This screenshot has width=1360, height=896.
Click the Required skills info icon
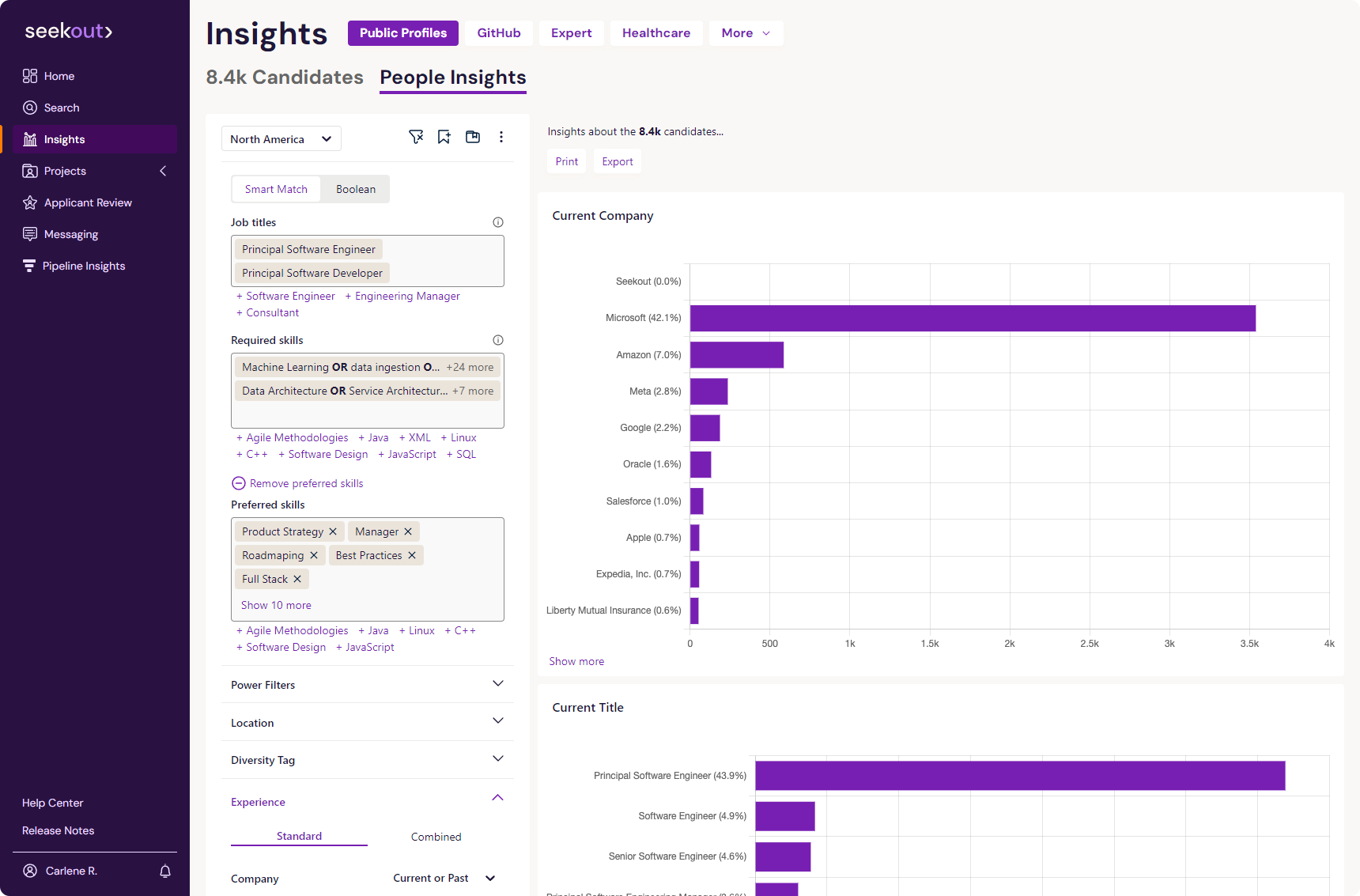pos(498,340)
